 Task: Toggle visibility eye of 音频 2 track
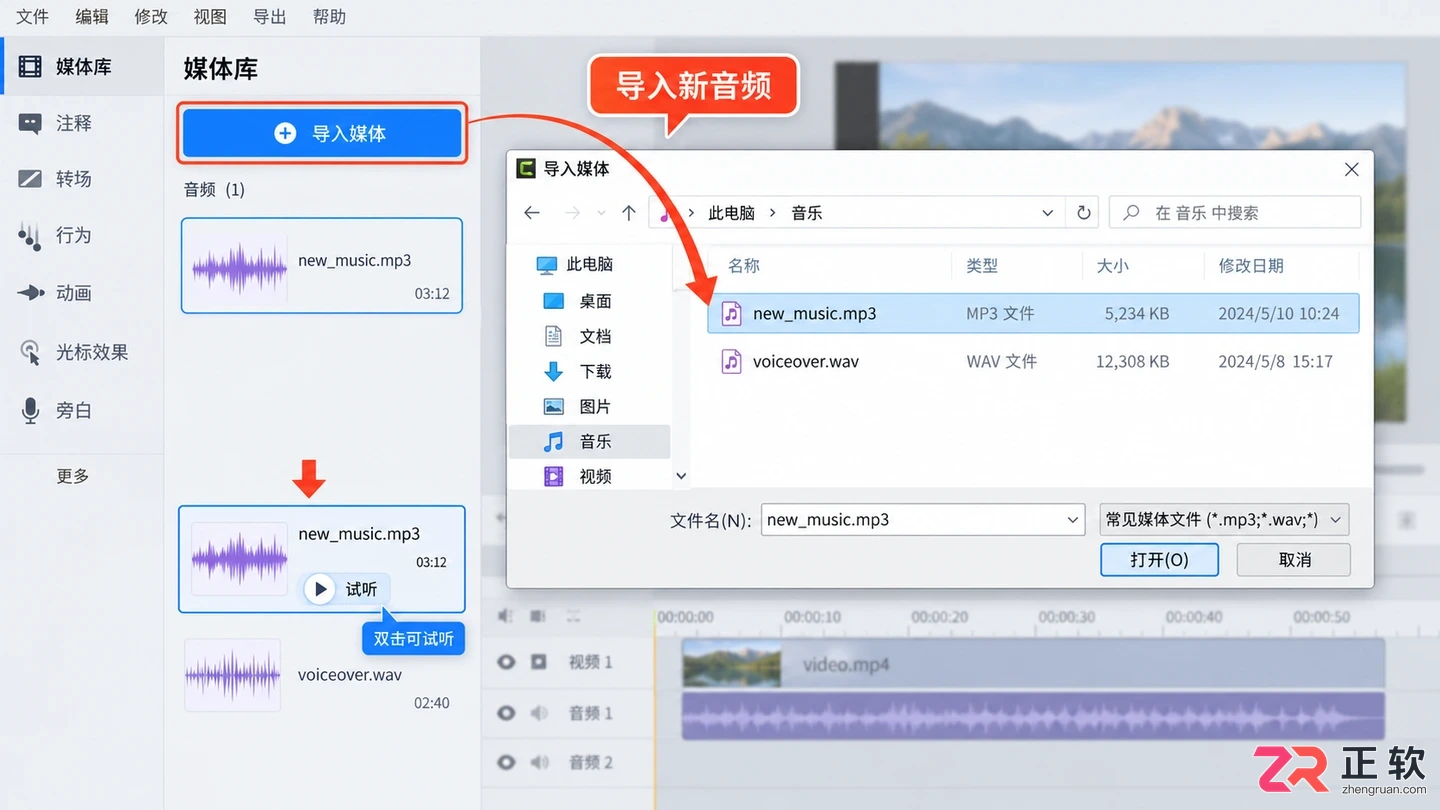coord(506,762)
